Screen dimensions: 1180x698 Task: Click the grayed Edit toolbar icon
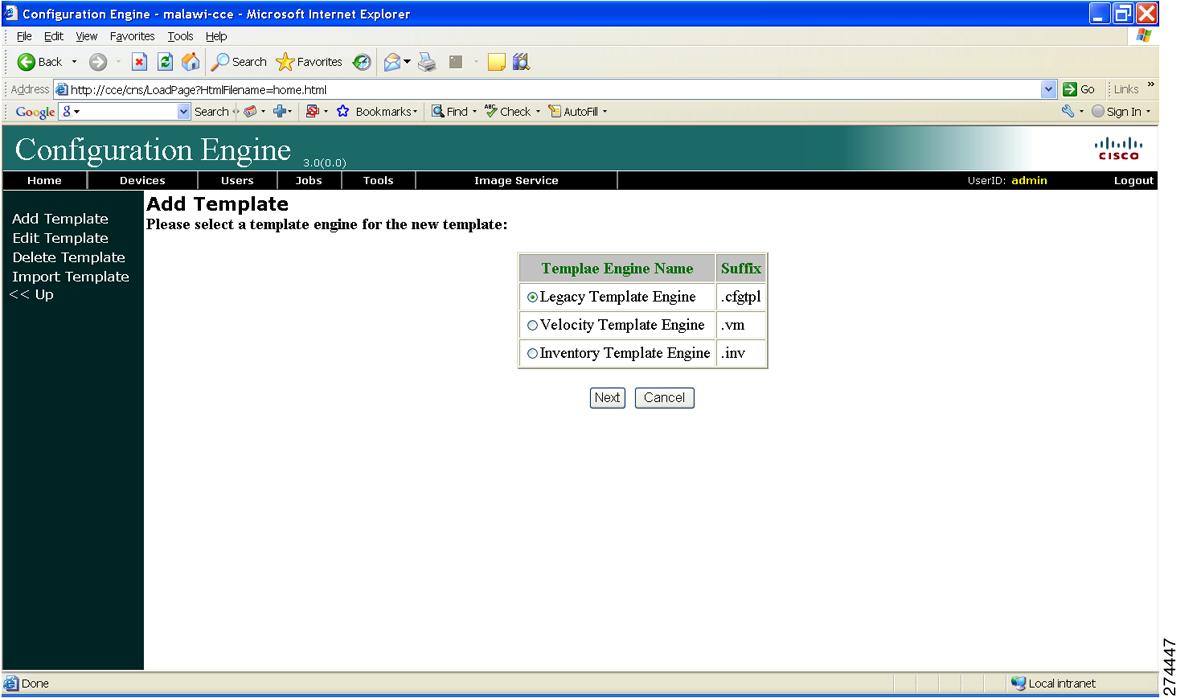click(x=455, y=62)
